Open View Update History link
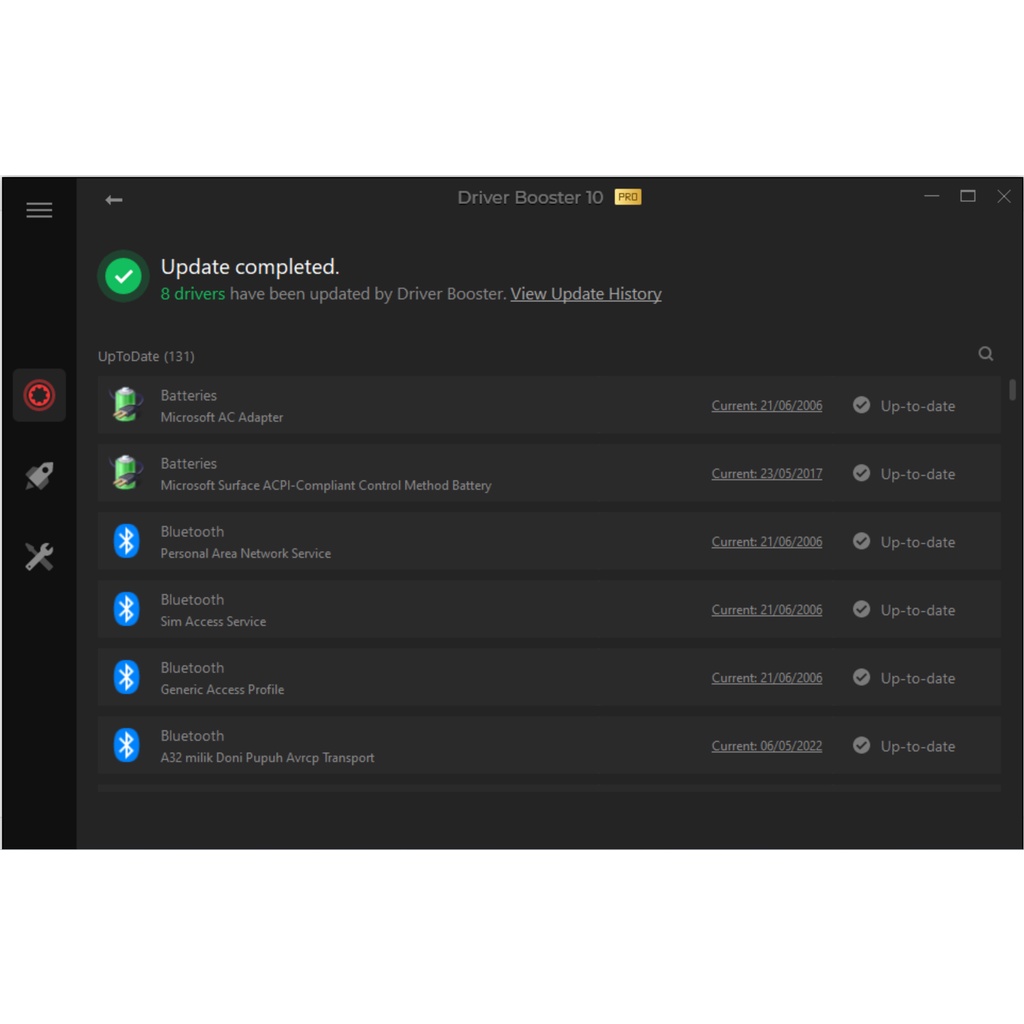 586,294
